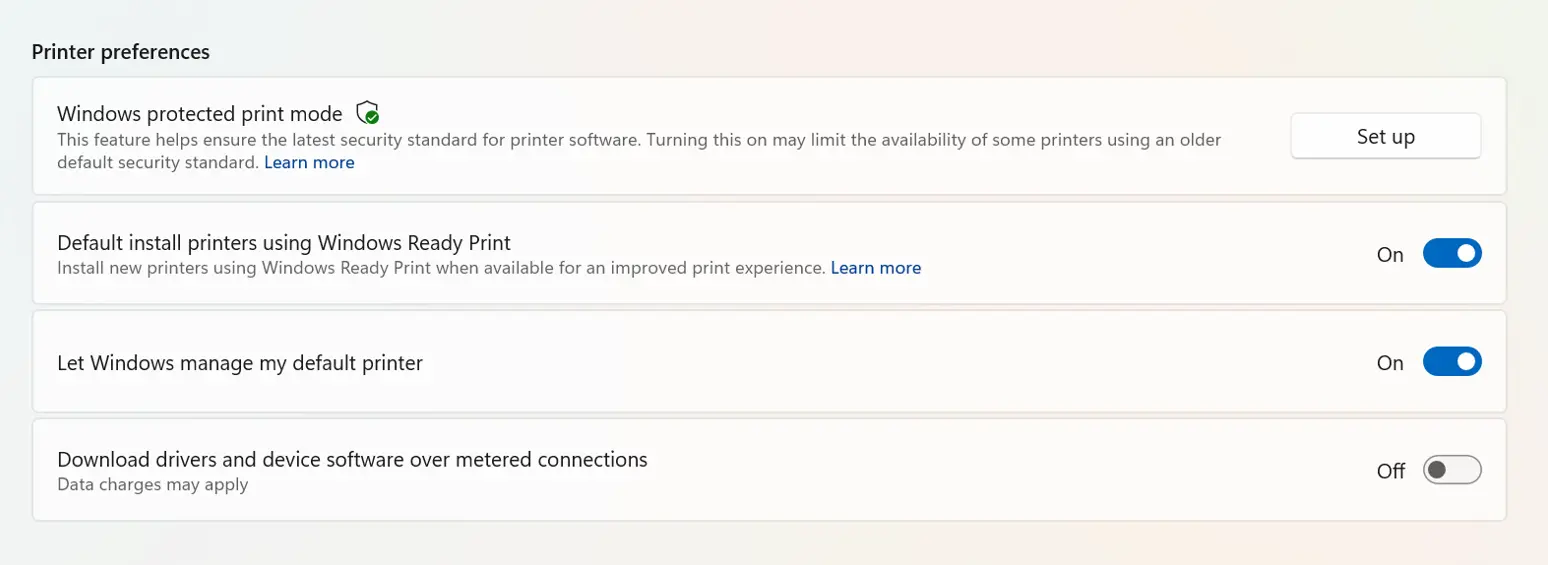Disable Let Windows manage my default printer toggle
The width and height of the screenshot is (1548, 565).
point(1452,362)
